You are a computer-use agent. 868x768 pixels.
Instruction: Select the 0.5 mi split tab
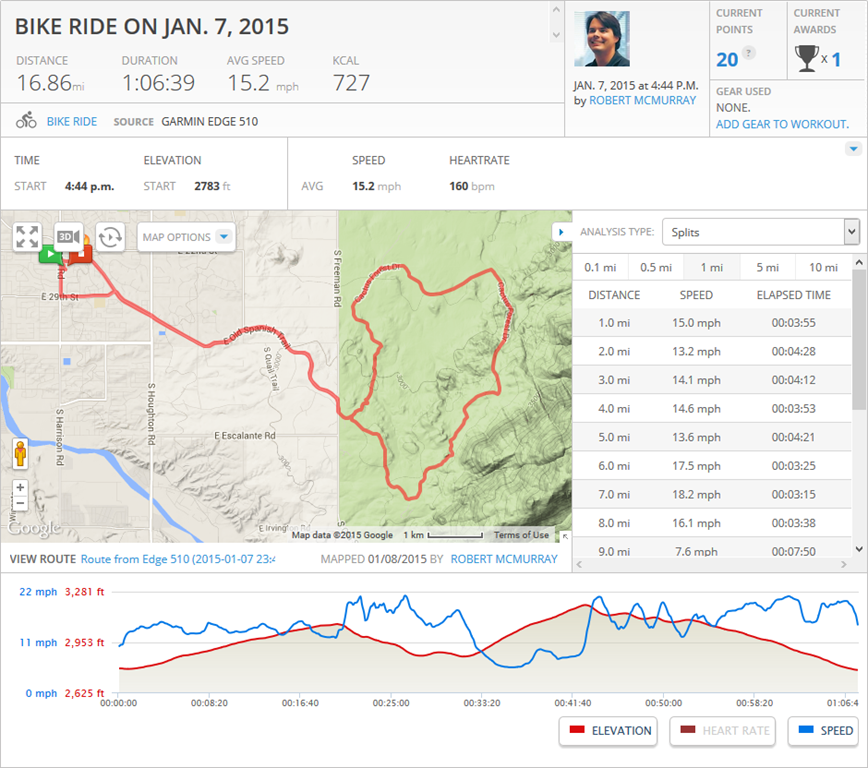point(655,267)
